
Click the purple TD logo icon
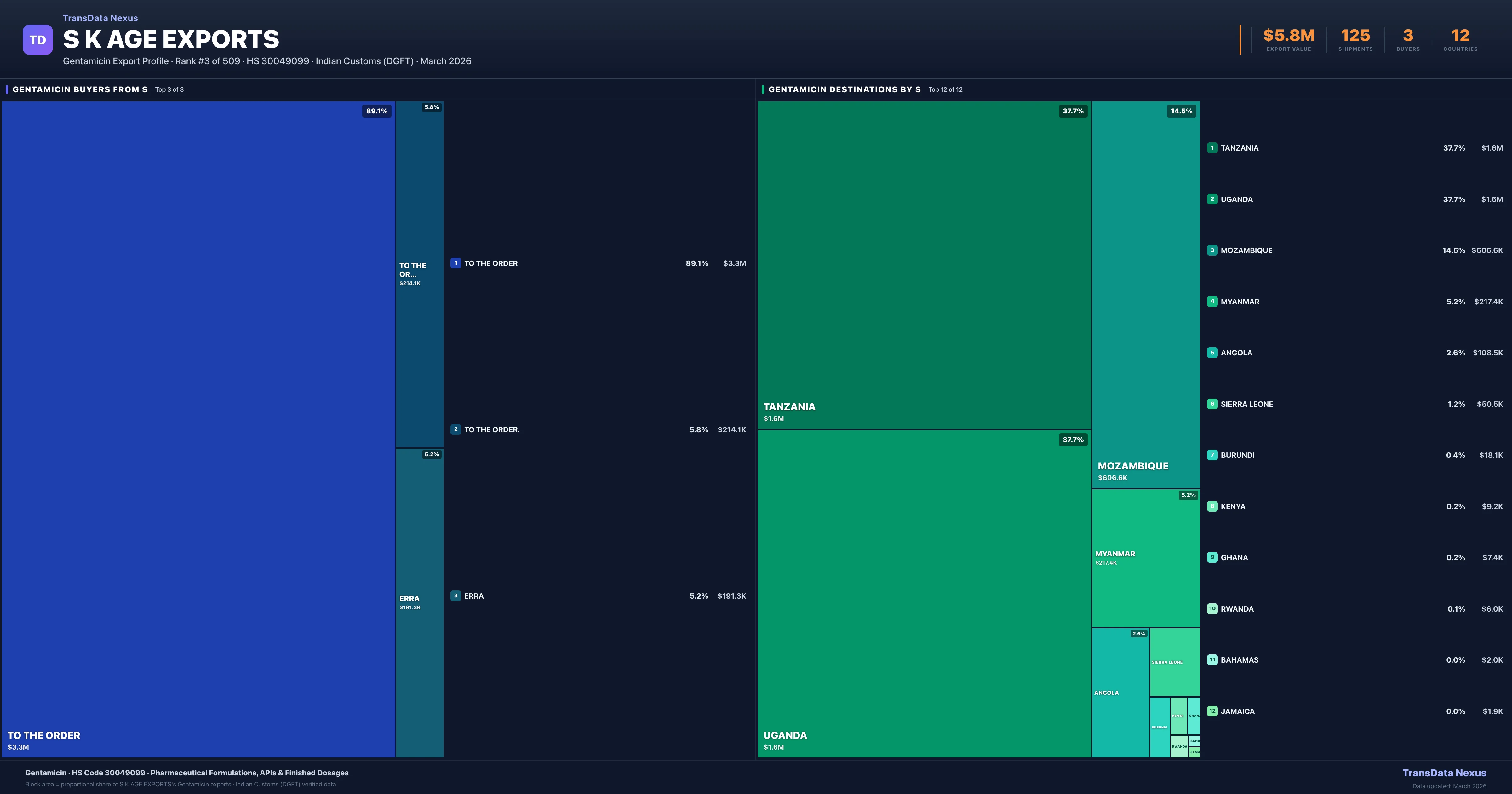click(37, 40)
